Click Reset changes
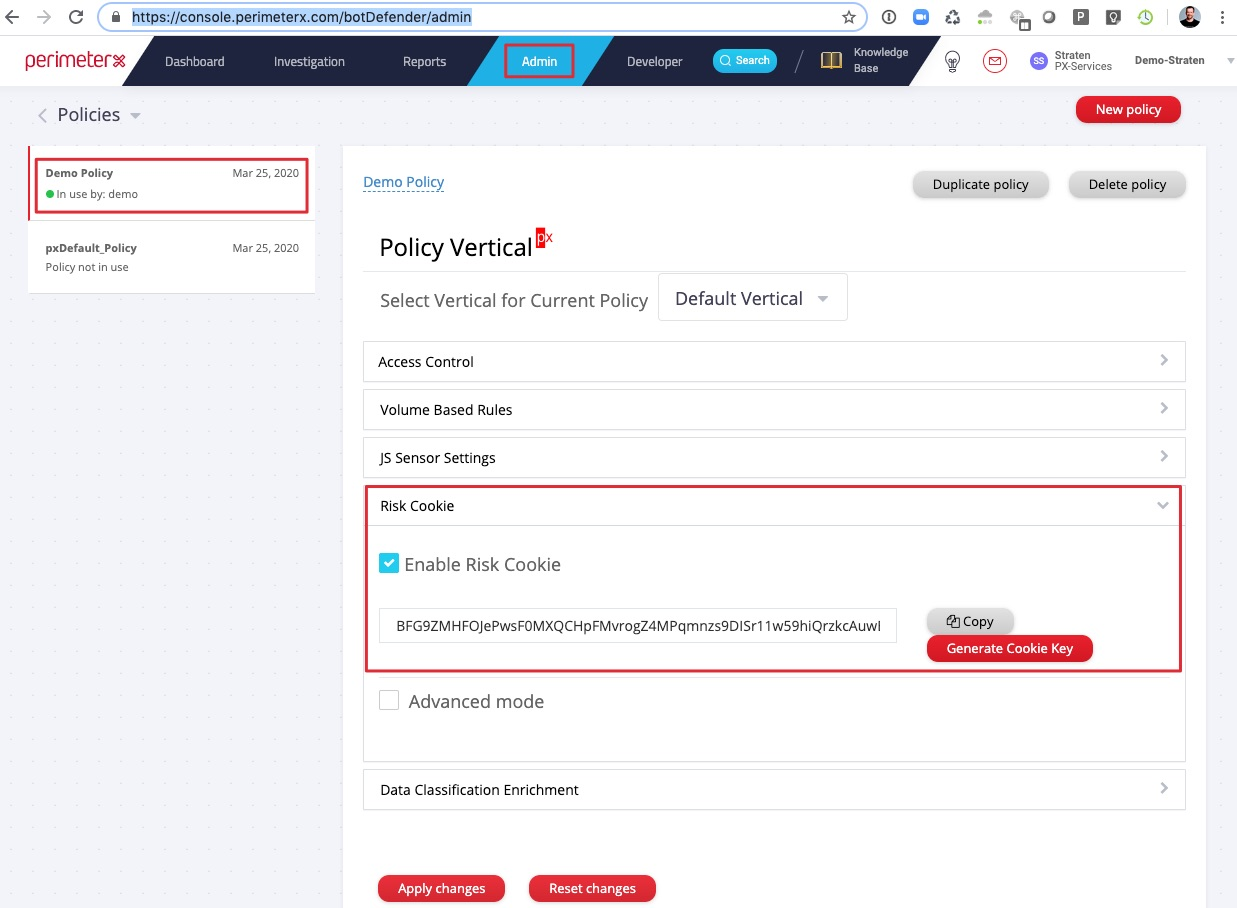1237x908 pixels. click(592, 888)
